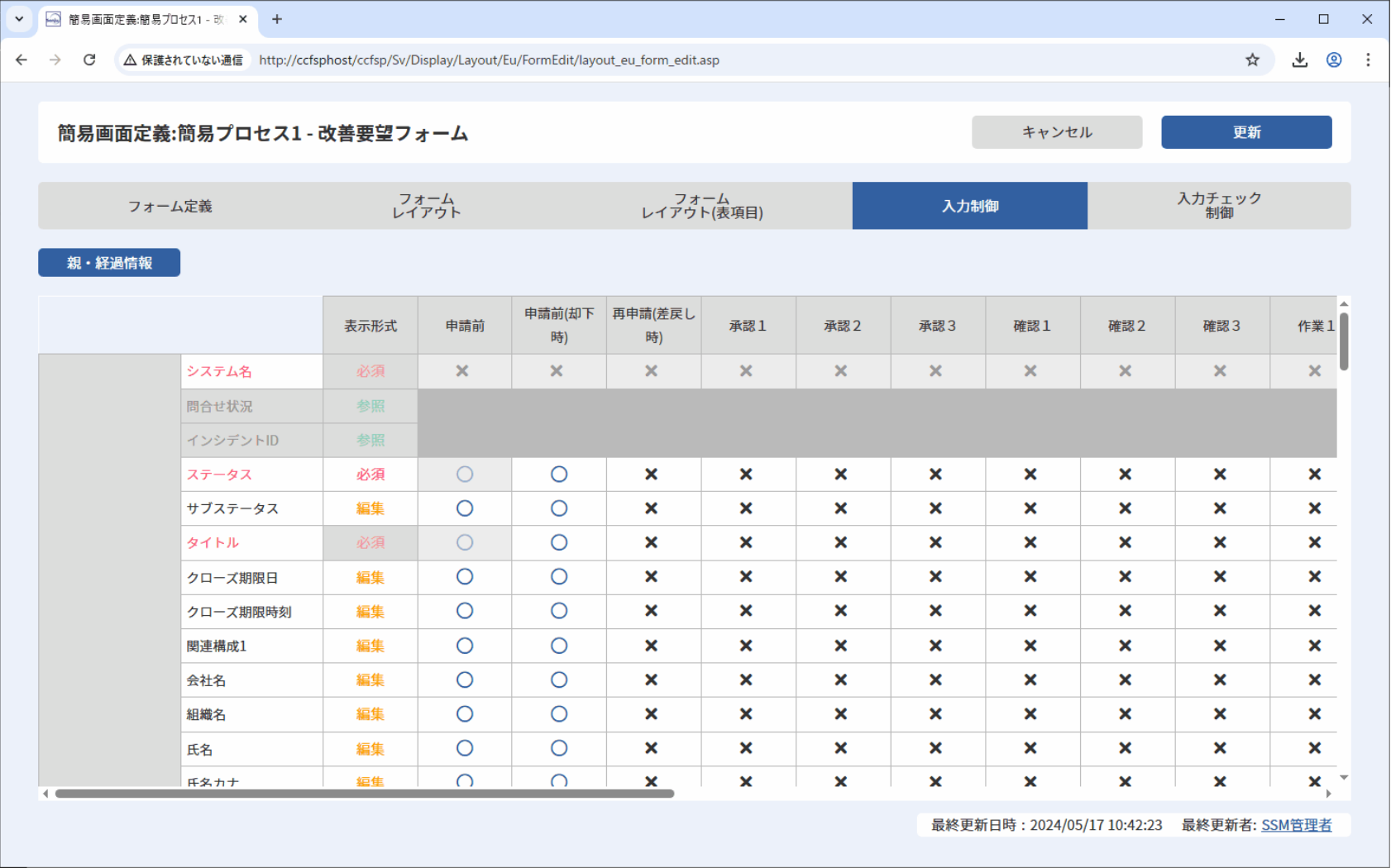Click 承認1 X mark for サブステータス
Viewport: 1391px width, 868px height.
[746, 508]
